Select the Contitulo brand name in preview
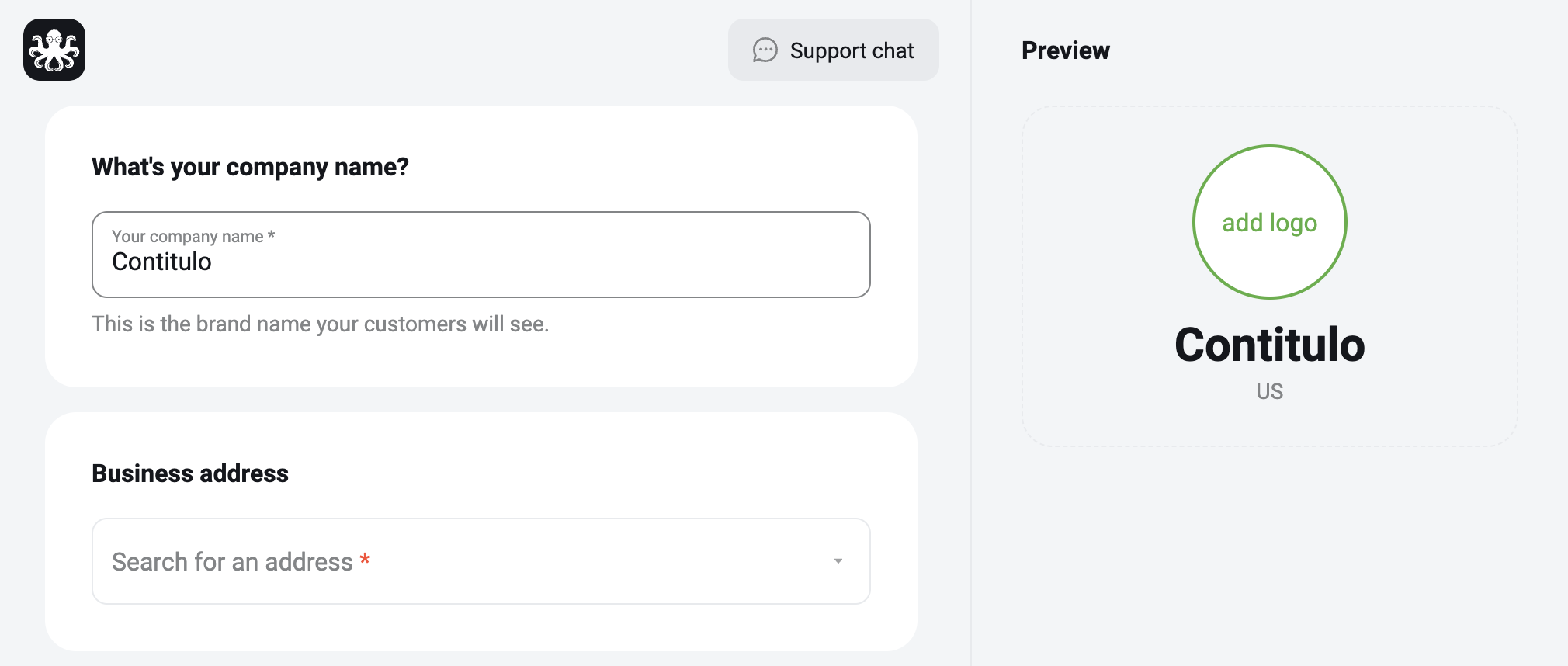 coord(1270,345)
